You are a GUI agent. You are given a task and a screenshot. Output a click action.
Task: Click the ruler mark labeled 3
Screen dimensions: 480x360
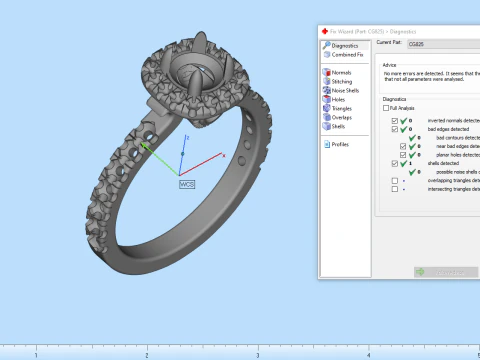click(258, 354)
